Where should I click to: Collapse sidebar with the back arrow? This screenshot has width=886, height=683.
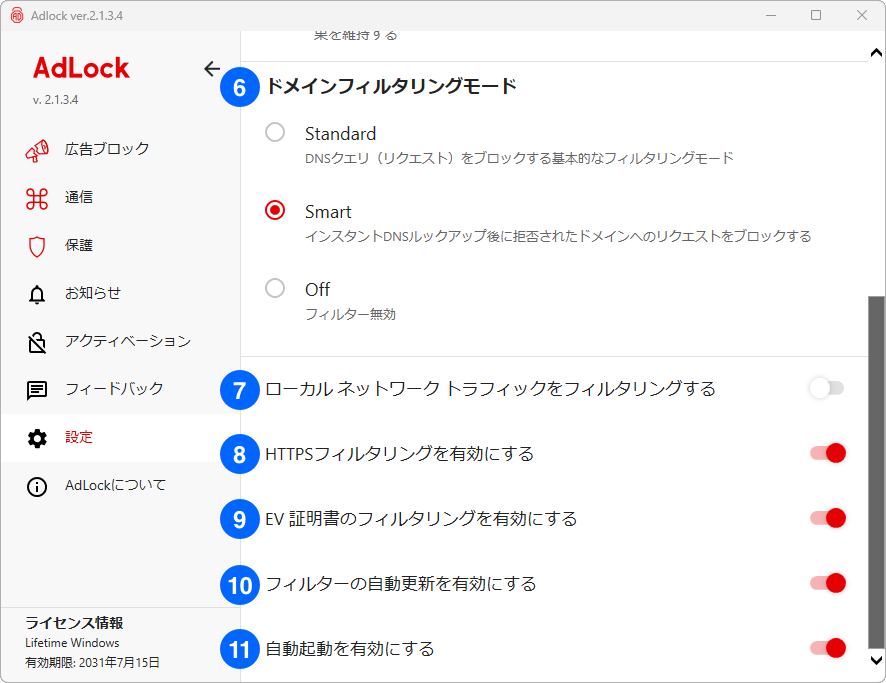(212, 69)
